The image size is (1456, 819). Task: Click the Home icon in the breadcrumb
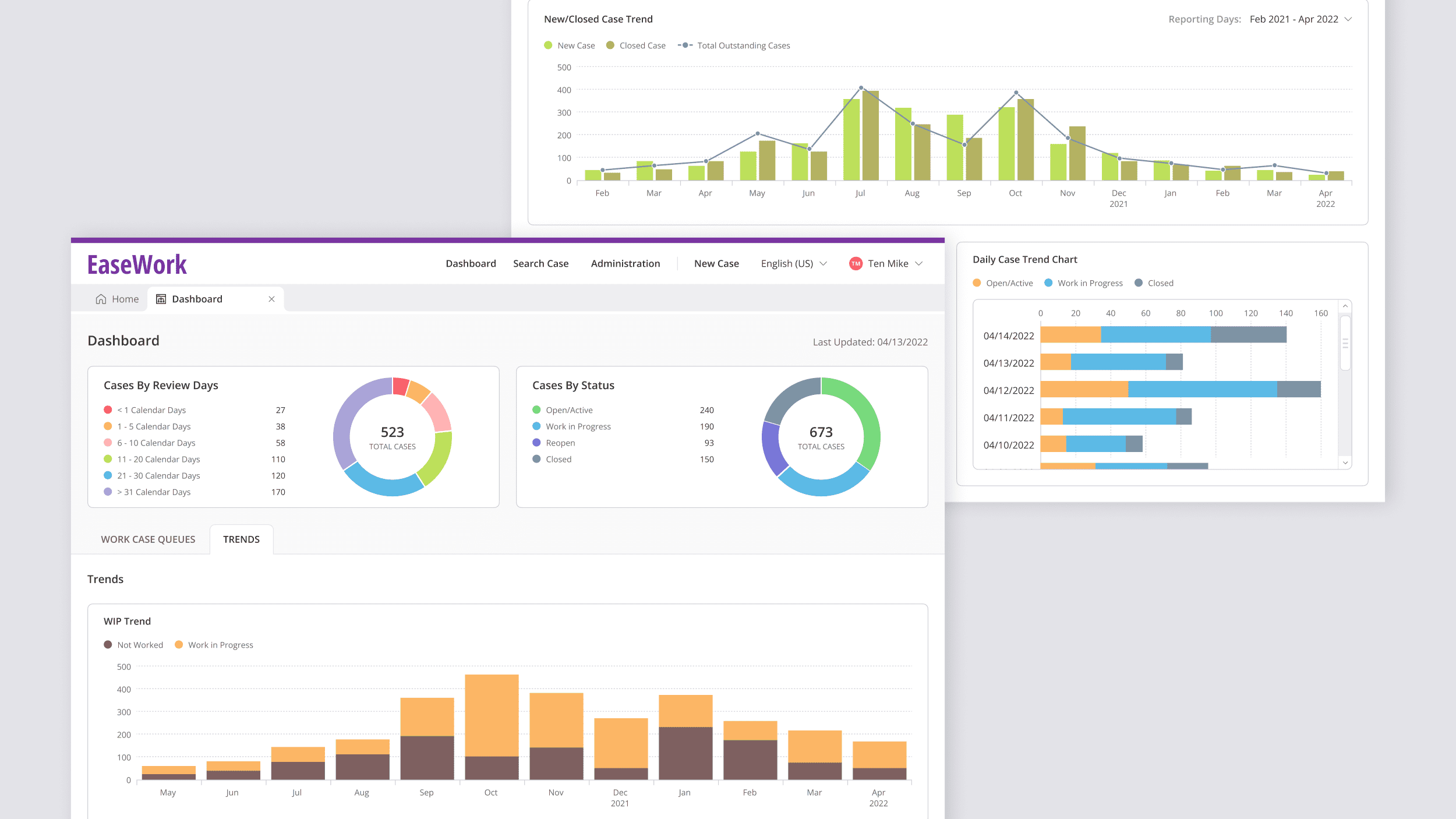[x=101, y=299]
